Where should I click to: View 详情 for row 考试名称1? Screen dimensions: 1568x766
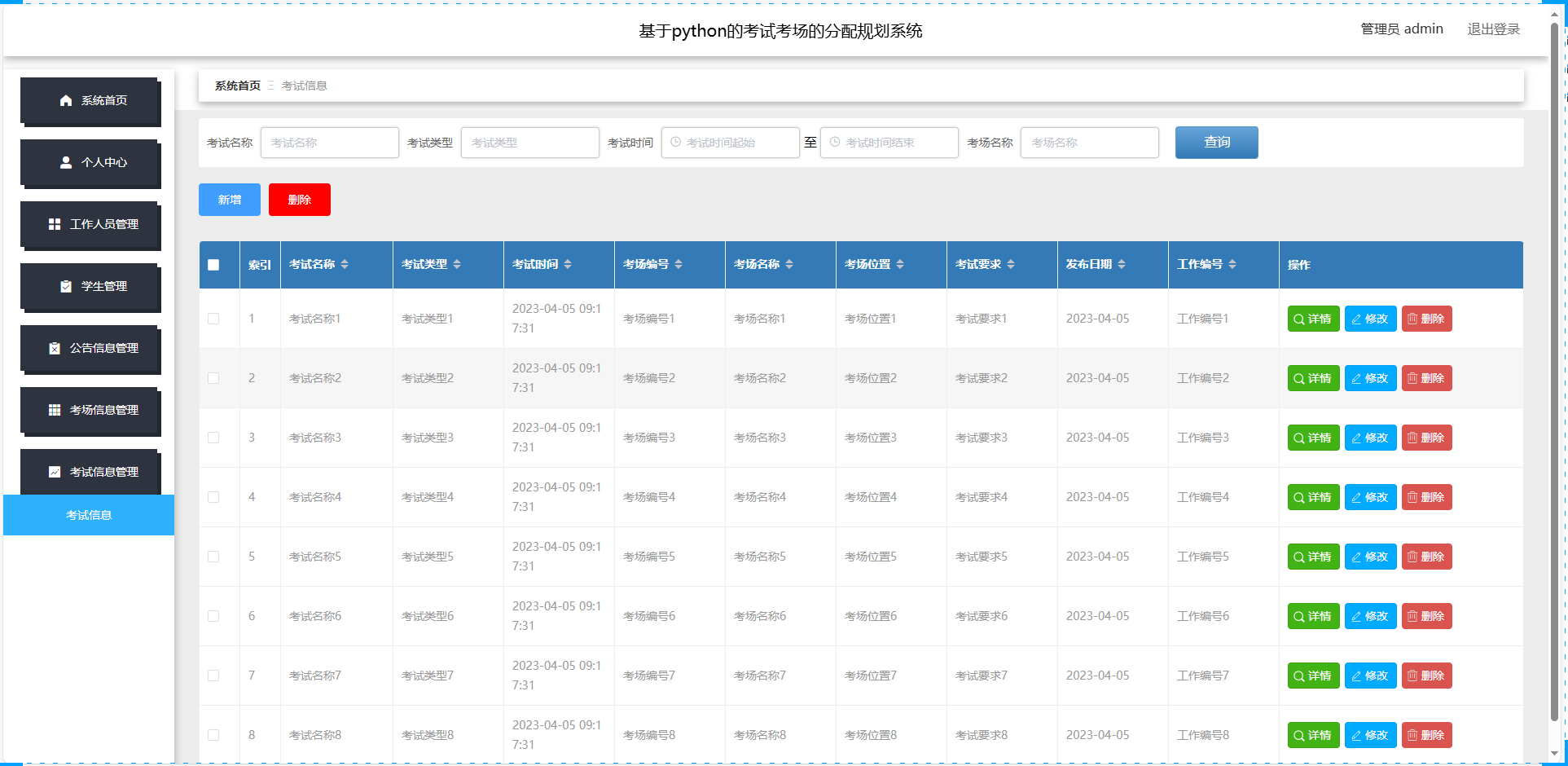coord(1313,319)
